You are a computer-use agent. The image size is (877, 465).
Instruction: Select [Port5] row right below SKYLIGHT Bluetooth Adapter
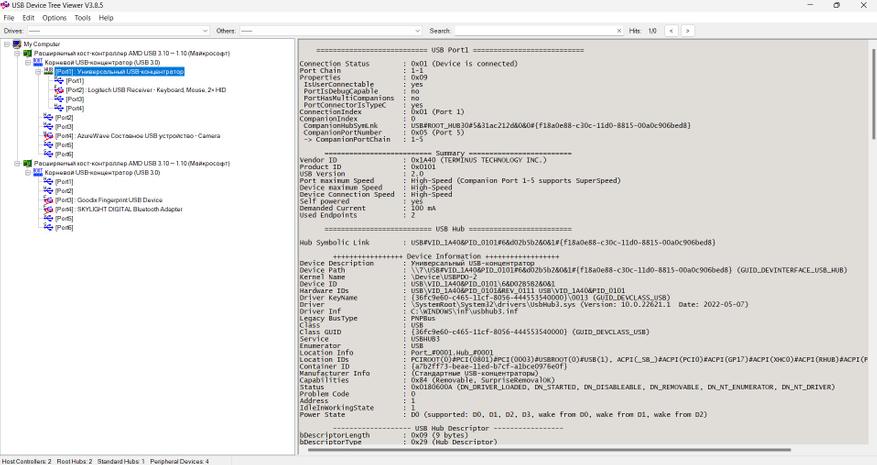tap(64, 218)
